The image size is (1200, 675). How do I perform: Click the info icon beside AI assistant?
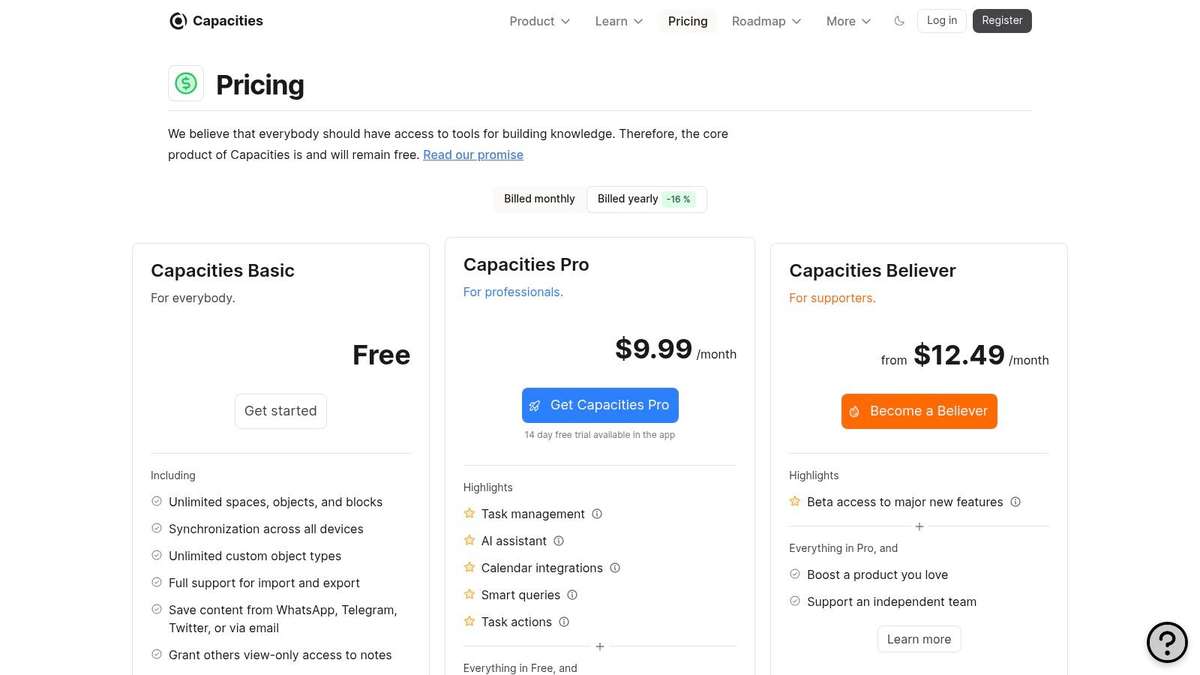coord(558,540)
